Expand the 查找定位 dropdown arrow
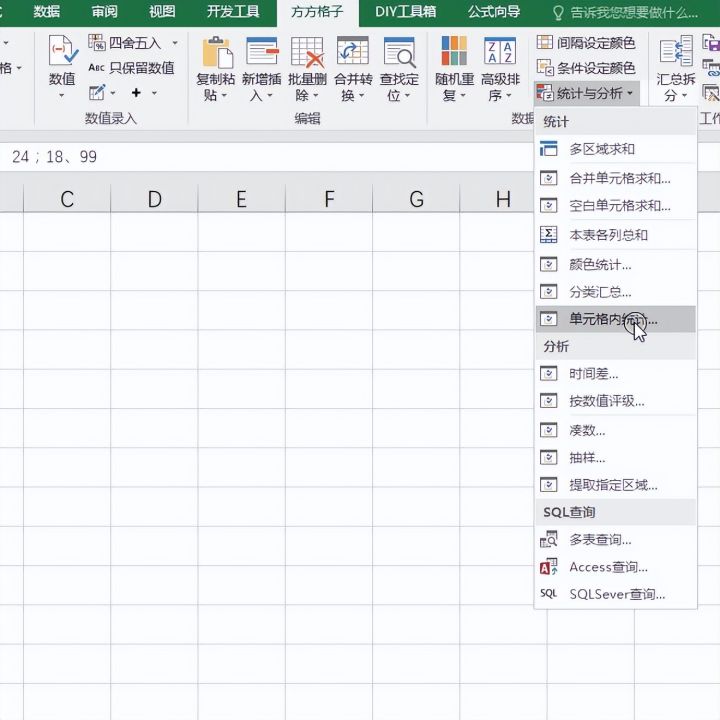720x720 pixels. (407, 96)
